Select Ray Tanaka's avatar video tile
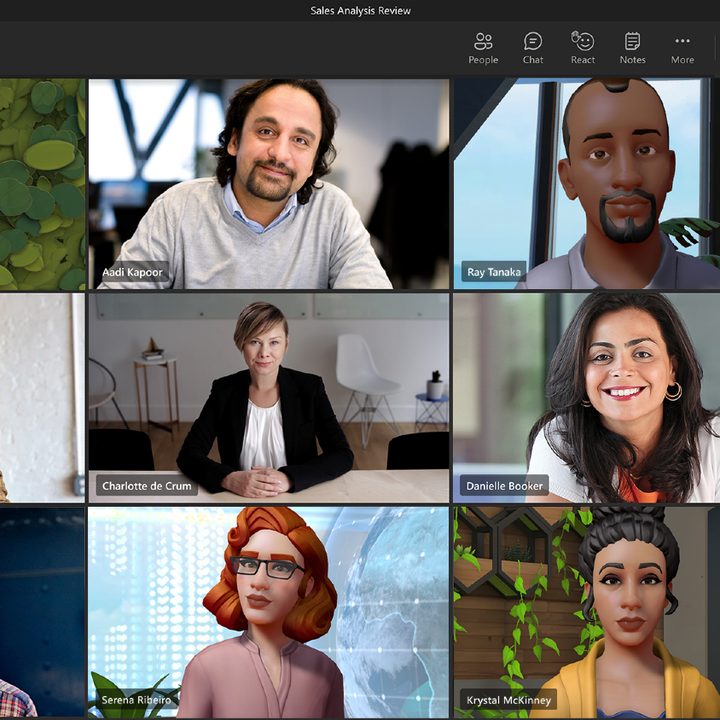720x720 pixels. click(x=587, y=184)
